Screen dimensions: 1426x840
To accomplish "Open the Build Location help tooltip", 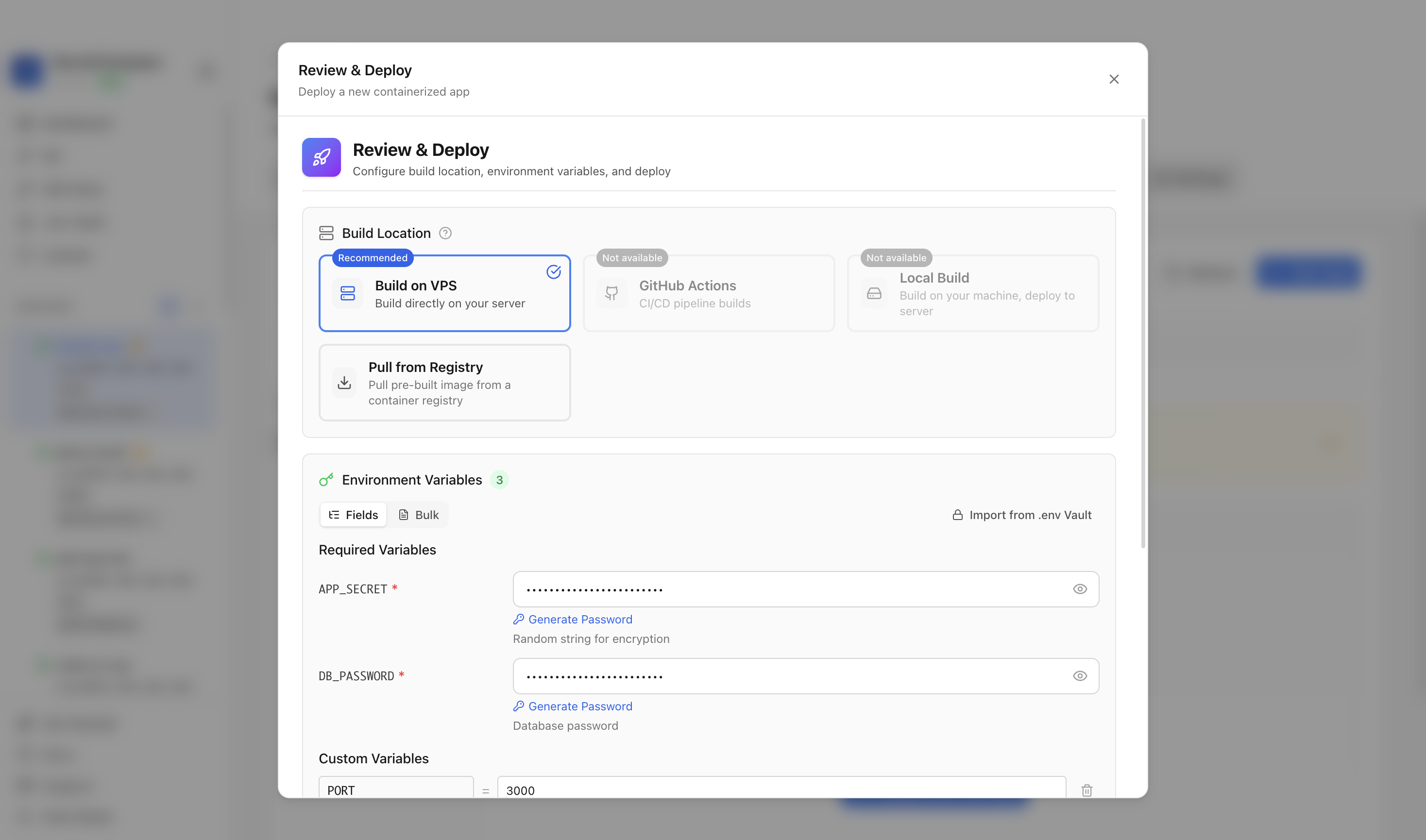I will pos(445,233).
